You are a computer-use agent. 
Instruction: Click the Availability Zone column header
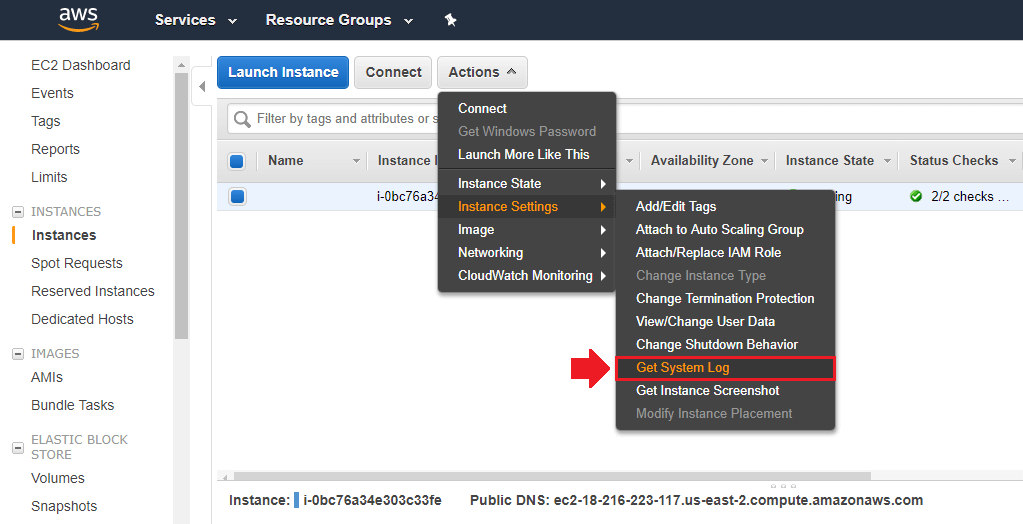click(702, 161)
